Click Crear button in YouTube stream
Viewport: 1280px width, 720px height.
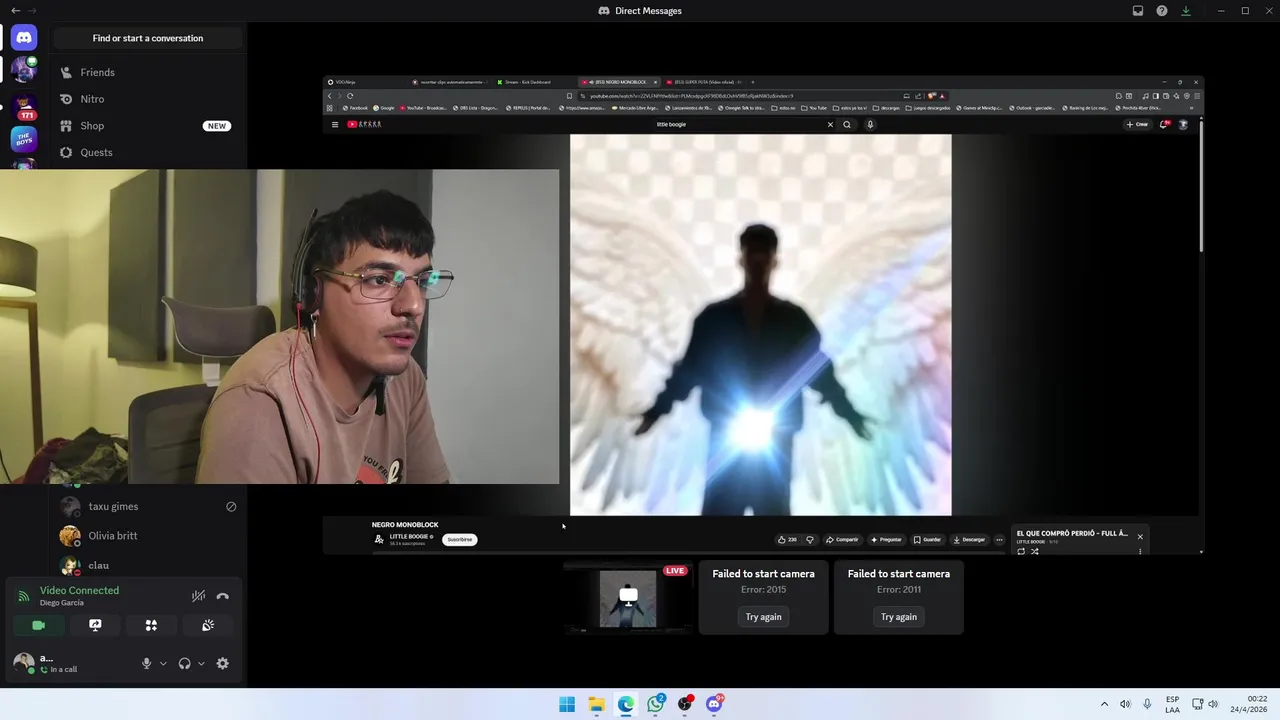click(x=1138, y=125)
